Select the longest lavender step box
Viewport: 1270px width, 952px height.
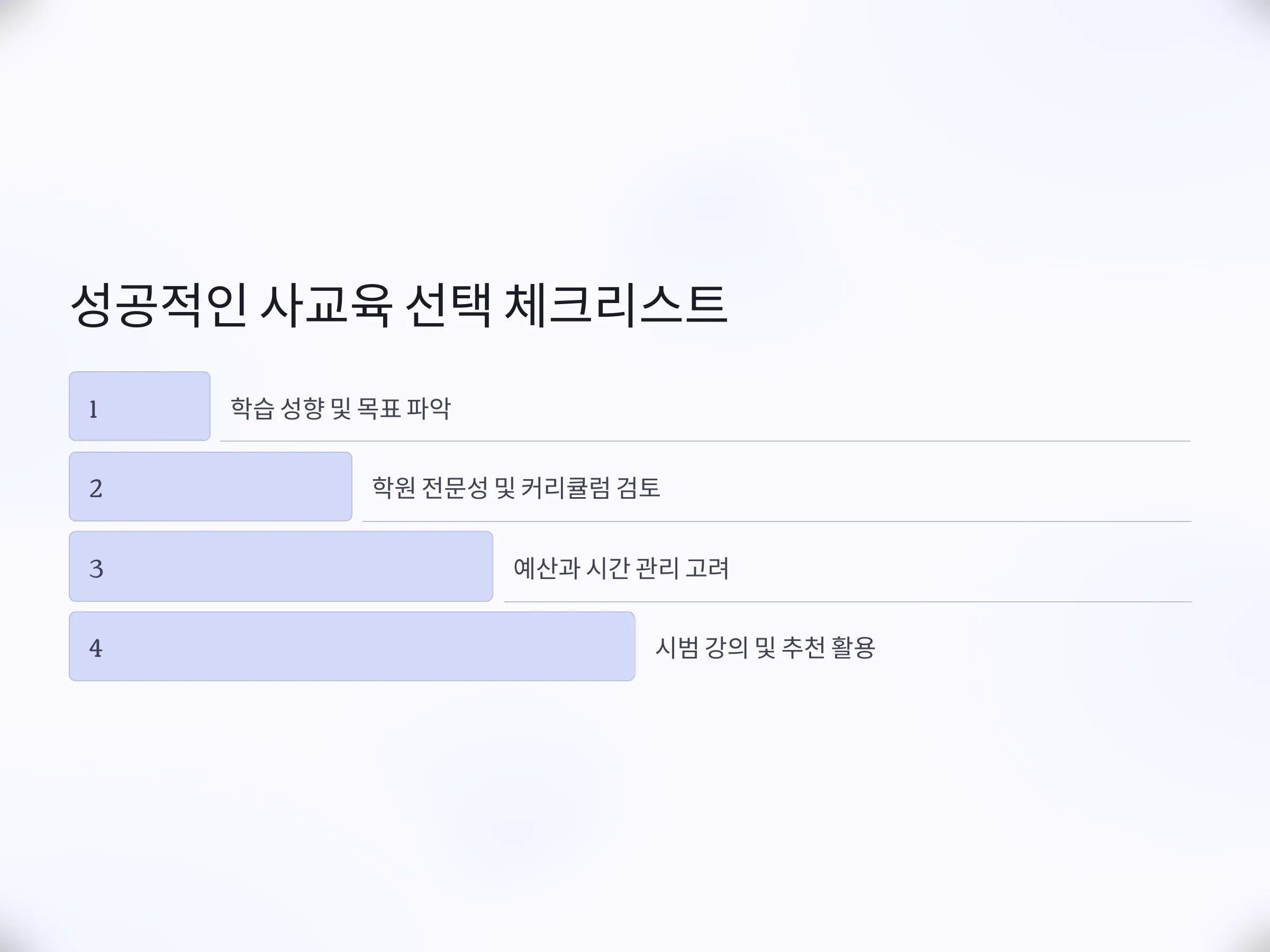(x=352, y=646)
